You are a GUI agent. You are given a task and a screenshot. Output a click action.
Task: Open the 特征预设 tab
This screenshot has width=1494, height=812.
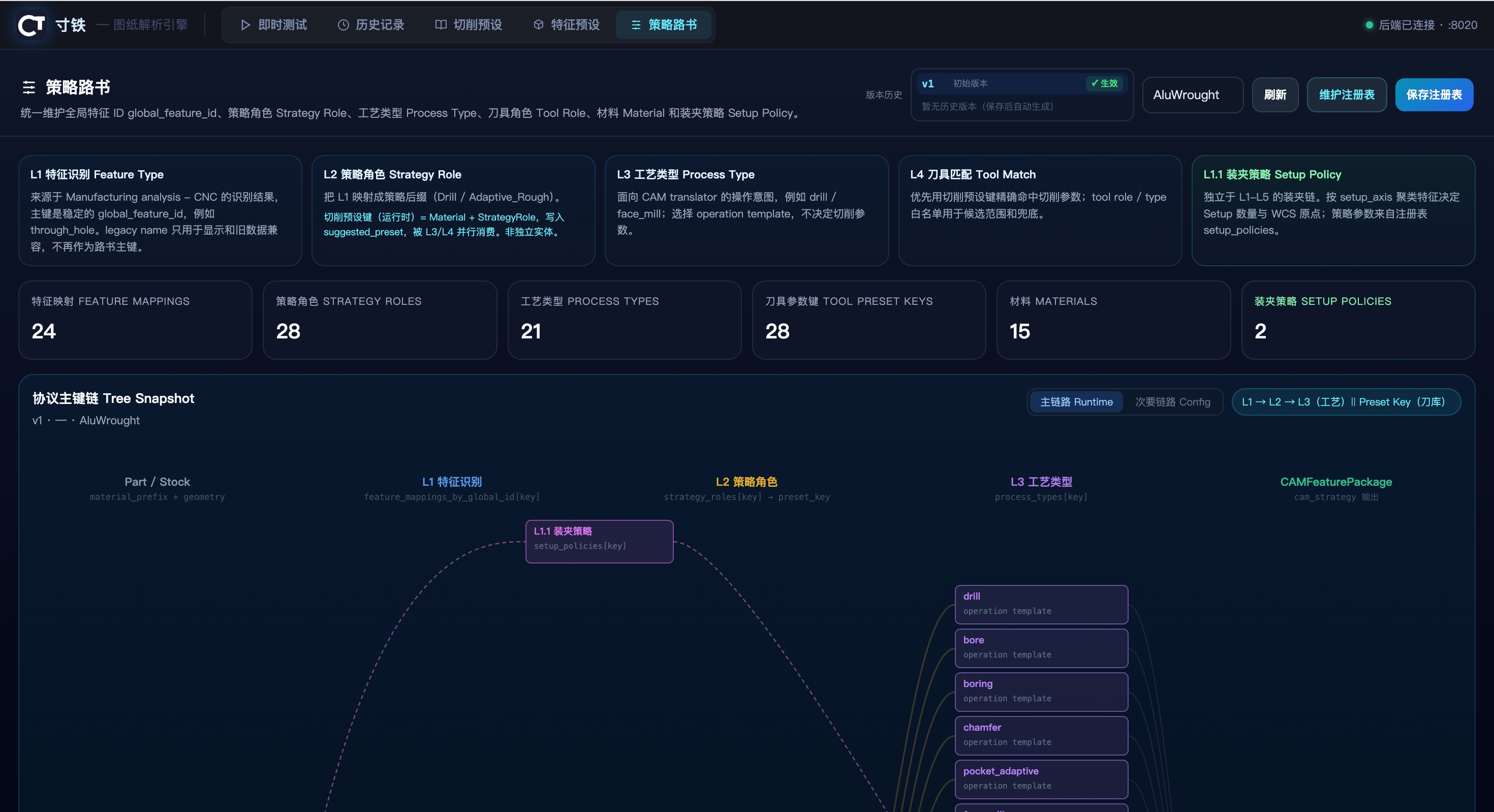pos(567,25)
